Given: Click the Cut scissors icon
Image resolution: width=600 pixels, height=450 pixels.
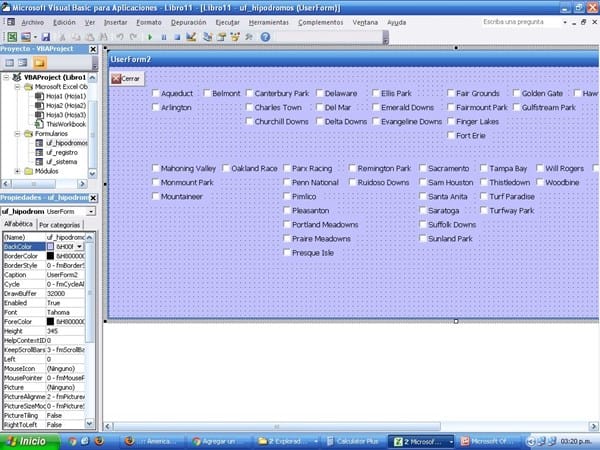Looking at the screenshot, I should point(62,37).
